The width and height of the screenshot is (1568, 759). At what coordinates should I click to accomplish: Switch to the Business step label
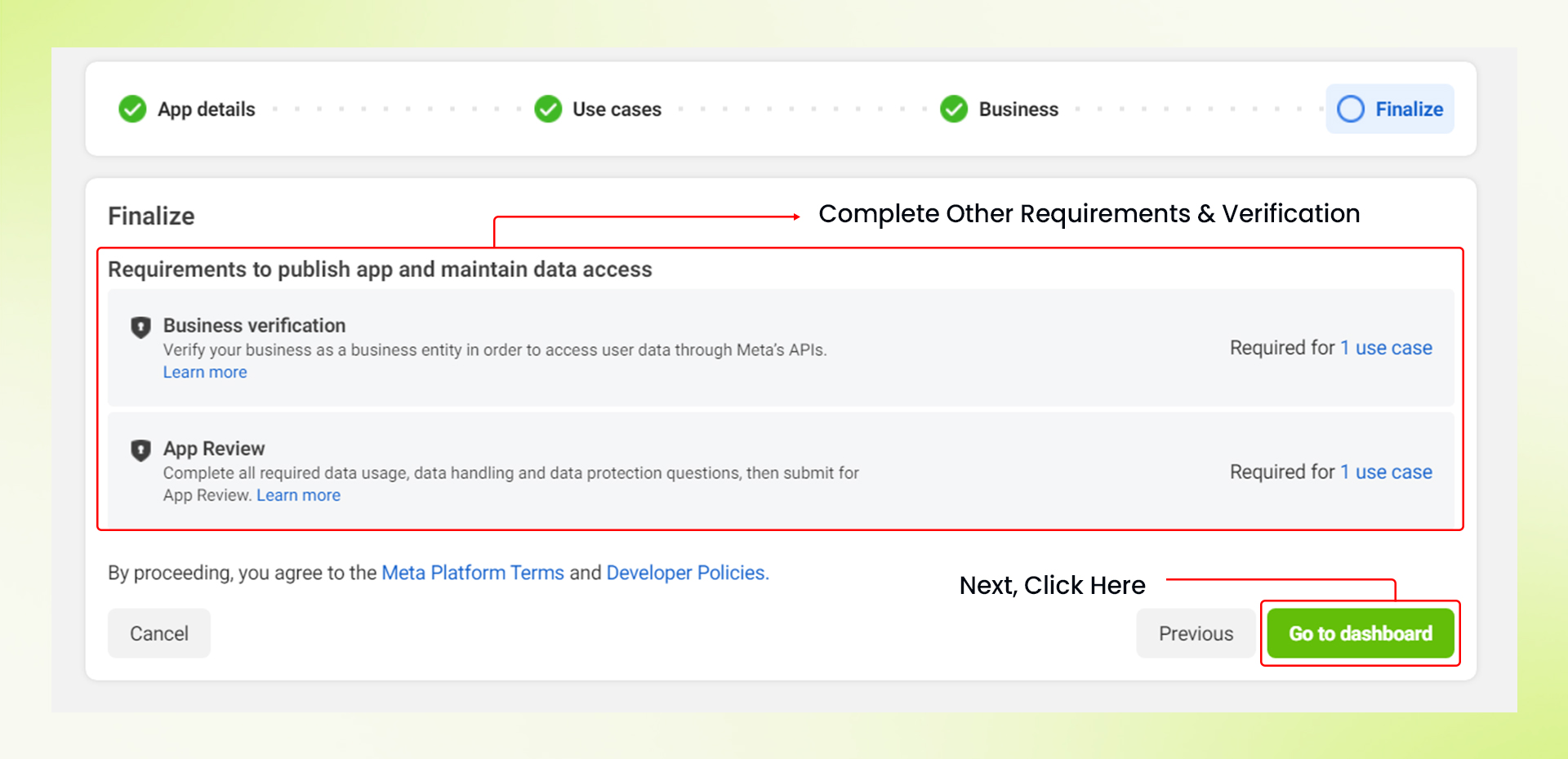(1018, 109)
